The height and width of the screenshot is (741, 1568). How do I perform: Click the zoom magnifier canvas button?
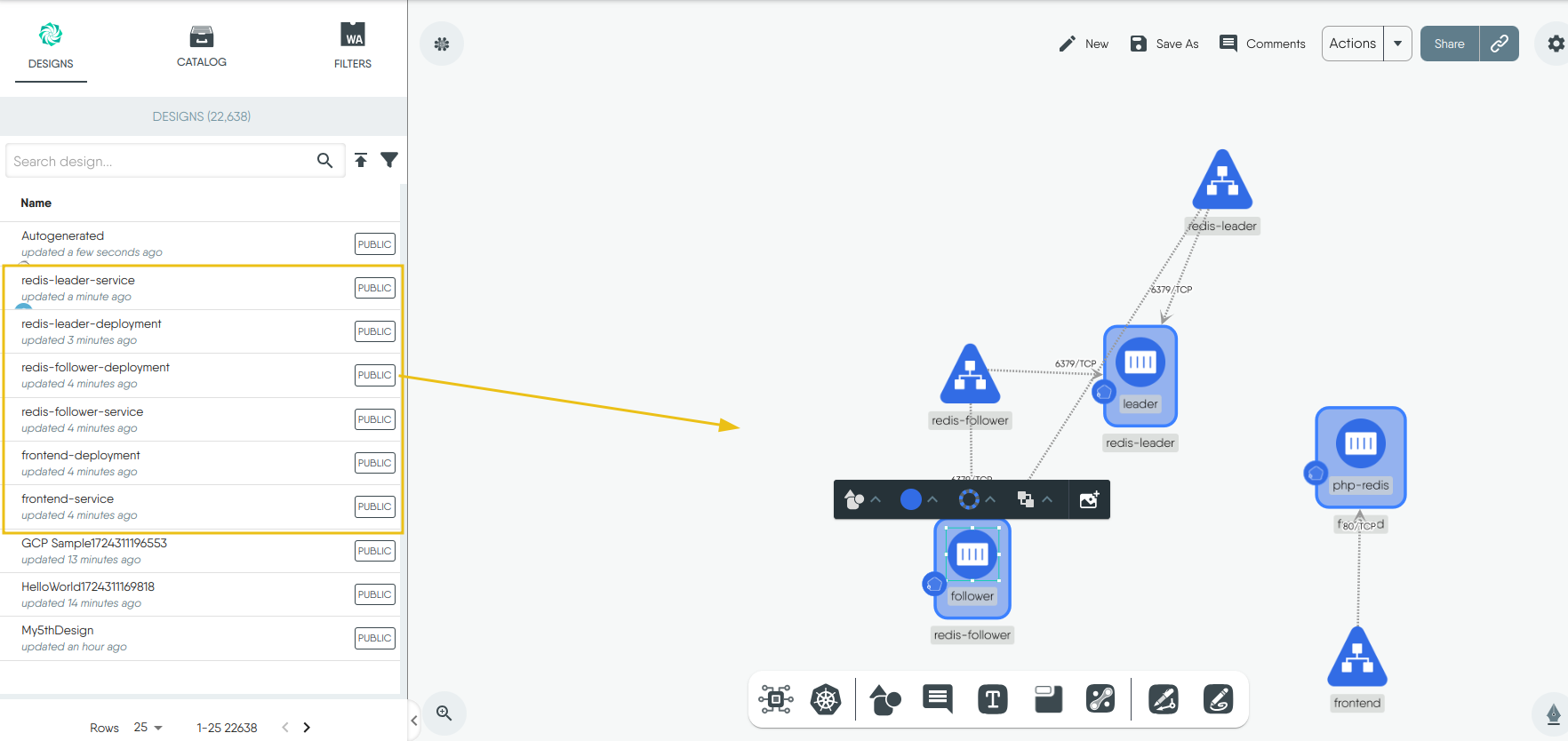point(444,713)
